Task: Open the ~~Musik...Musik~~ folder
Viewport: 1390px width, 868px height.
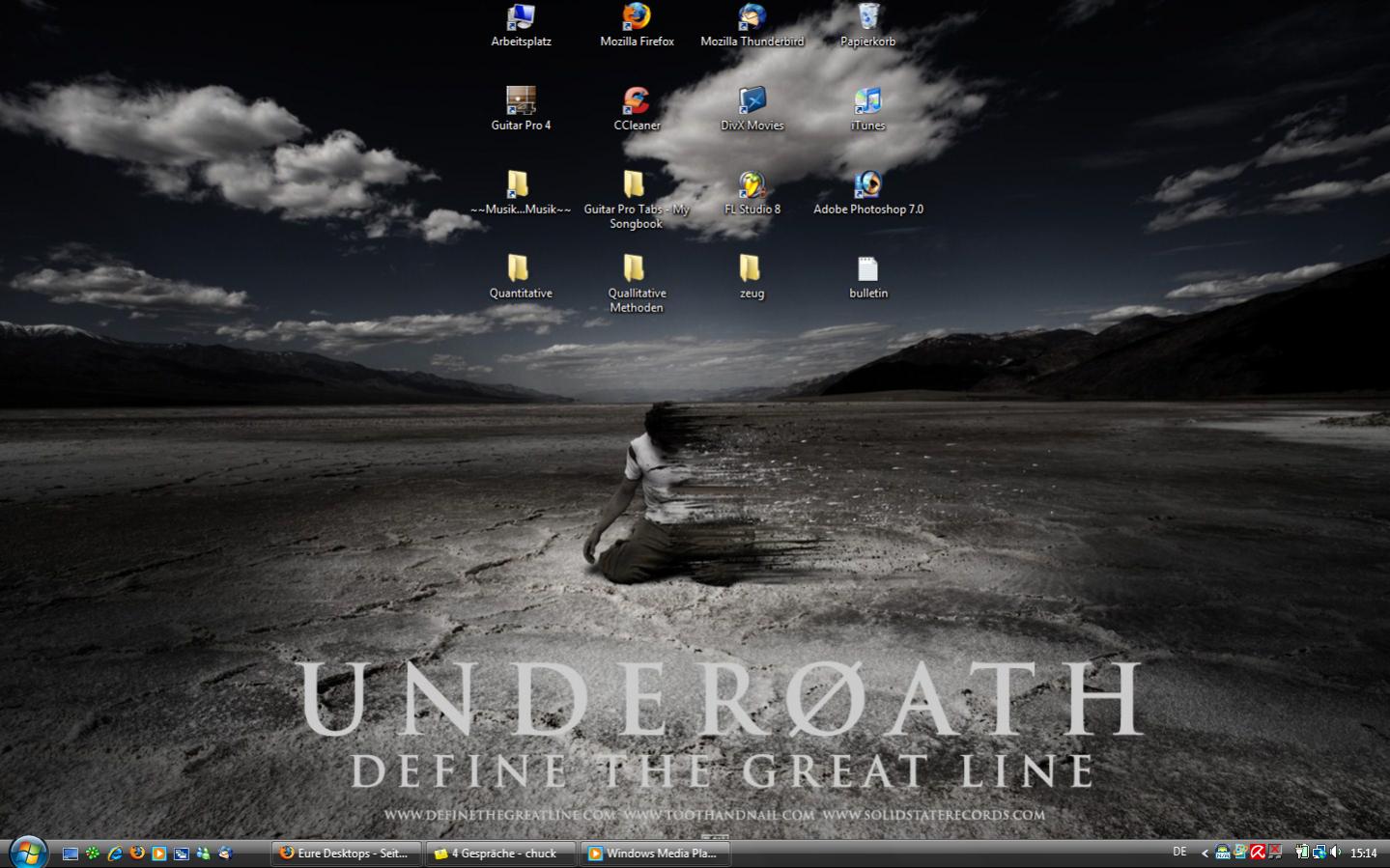Action: click(x=521, y=193)
